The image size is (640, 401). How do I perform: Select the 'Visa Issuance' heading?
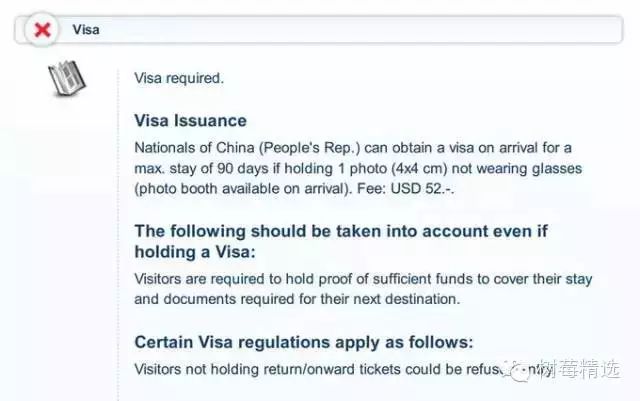point(191,120)
